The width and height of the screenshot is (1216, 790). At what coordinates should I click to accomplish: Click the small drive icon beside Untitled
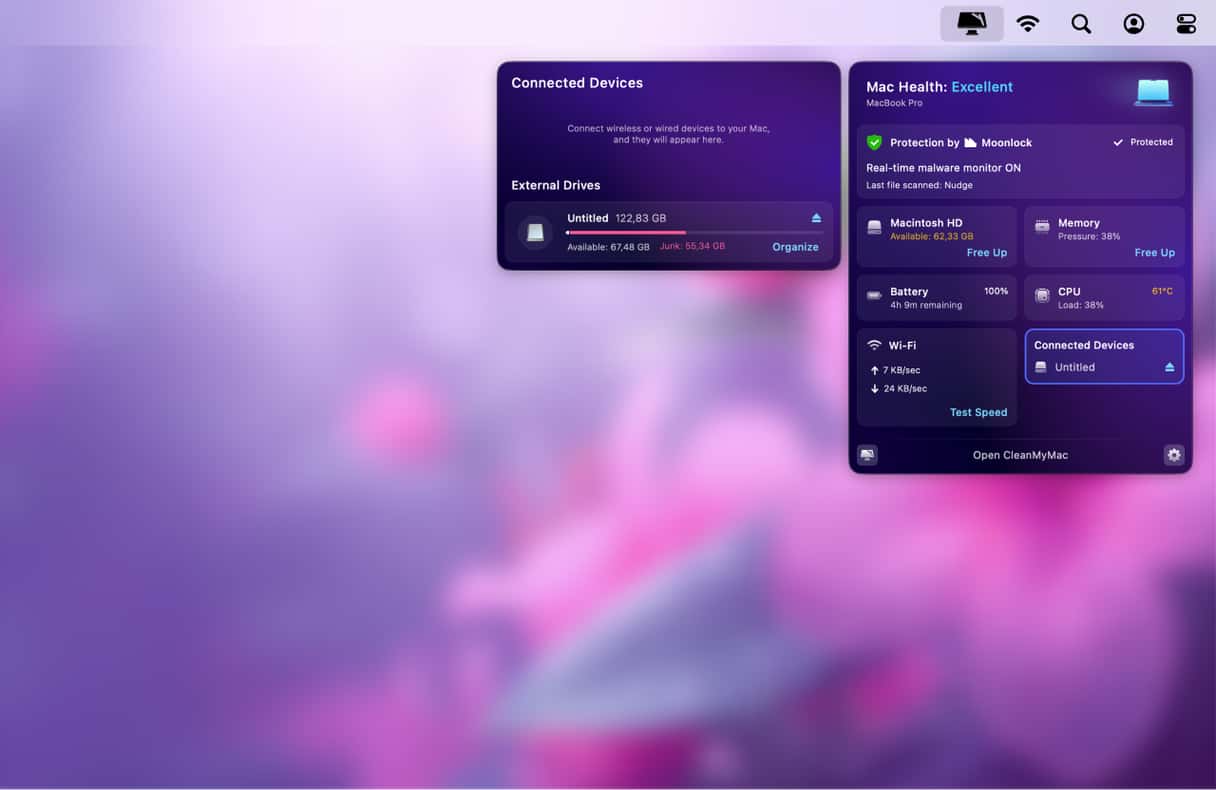pos(1041,367)
